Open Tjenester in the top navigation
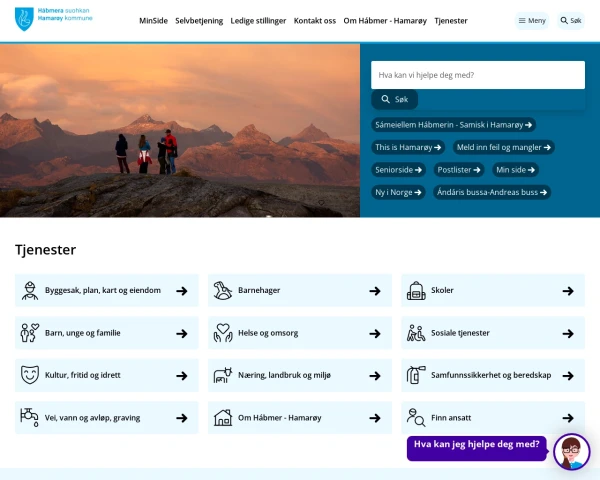Viewport: 600px width, 480px height. [451, 21]
